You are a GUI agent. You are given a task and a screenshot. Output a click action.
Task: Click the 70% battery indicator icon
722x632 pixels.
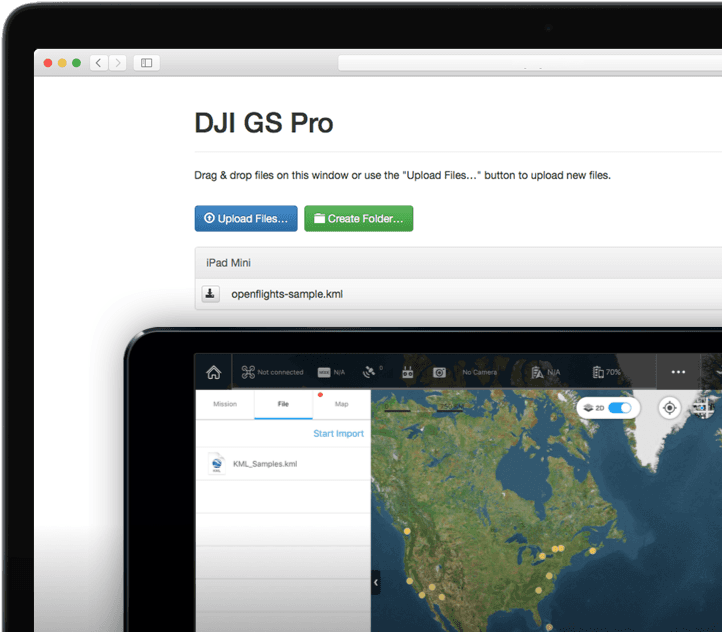[x=598, y=372]
